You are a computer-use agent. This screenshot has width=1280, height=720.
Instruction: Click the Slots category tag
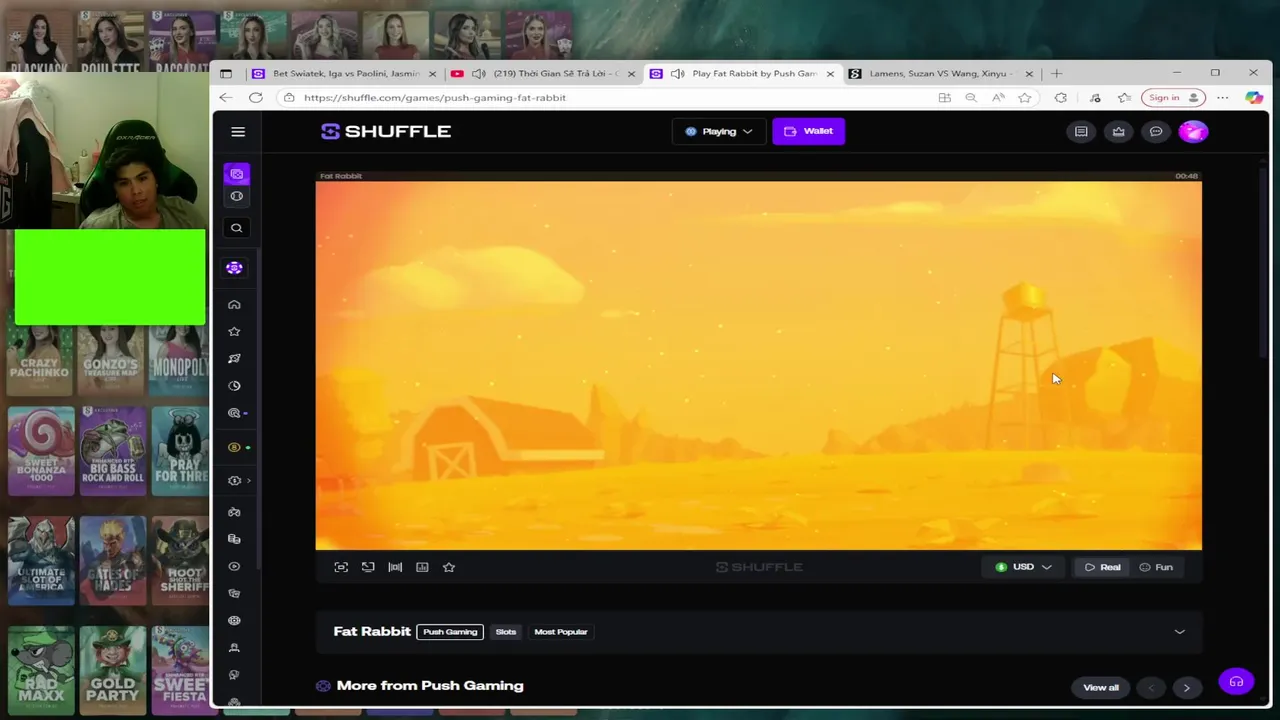506,632
